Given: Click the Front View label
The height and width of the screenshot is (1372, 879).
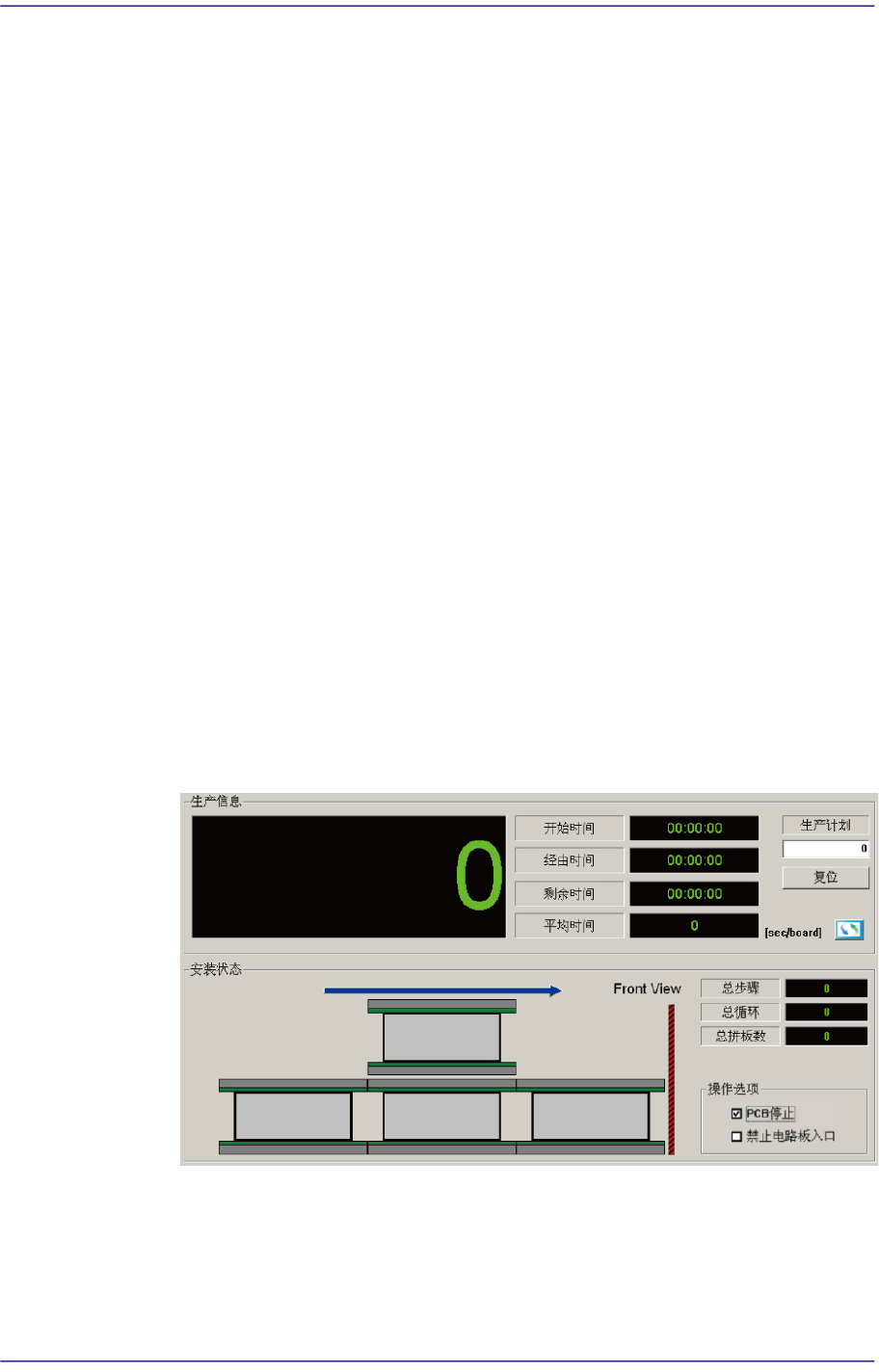Looking at the screenshot, I should coord(647,989).
